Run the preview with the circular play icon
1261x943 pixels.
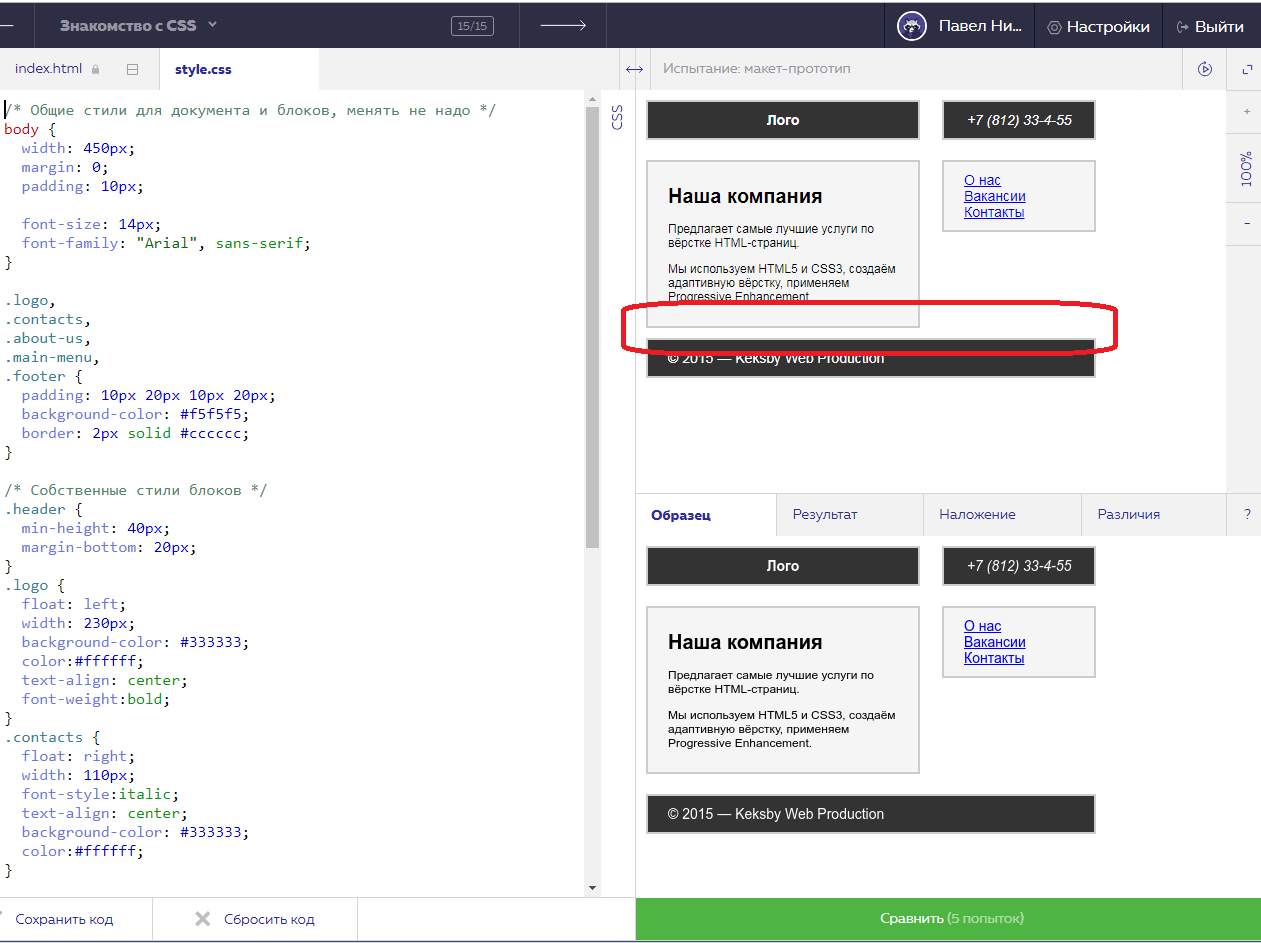1205,69
